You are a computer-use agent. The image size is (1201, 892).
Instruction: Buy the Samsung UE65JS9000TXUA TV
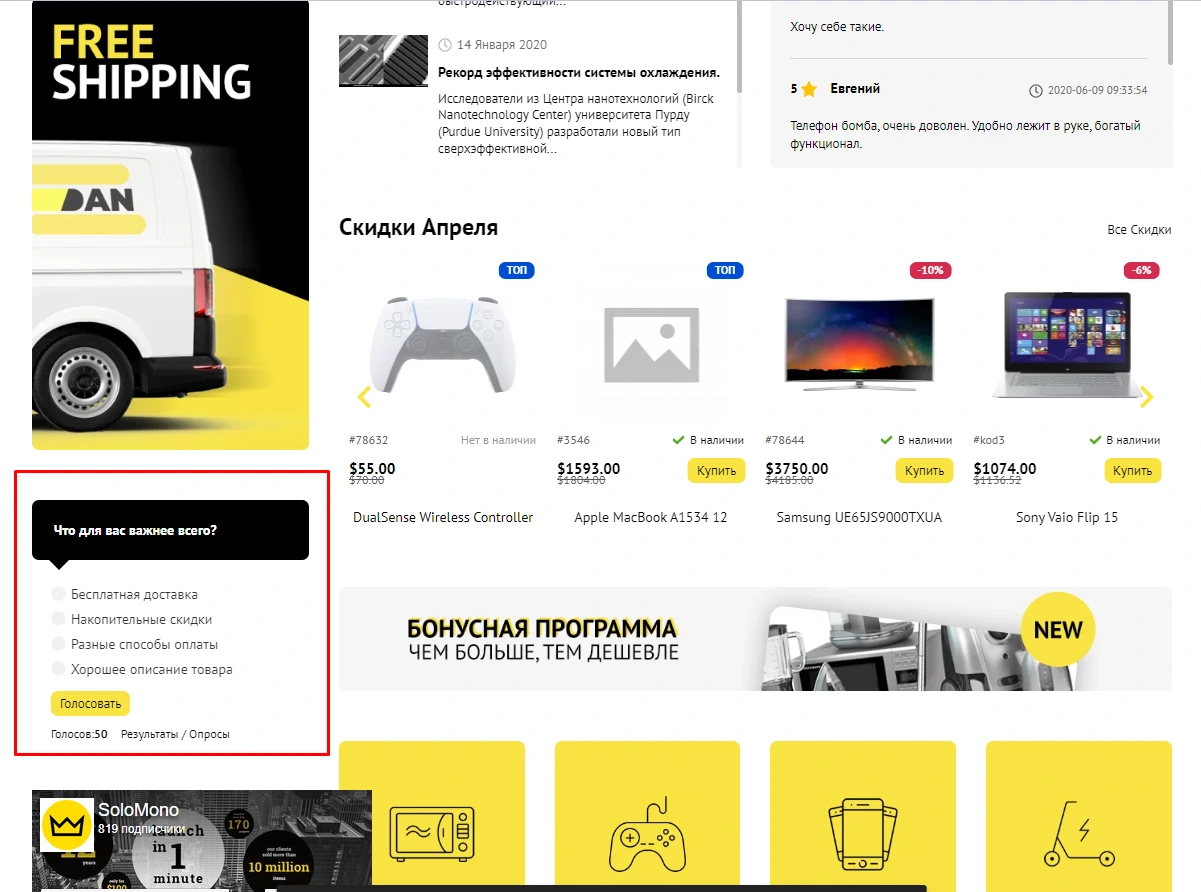(925, 470)
